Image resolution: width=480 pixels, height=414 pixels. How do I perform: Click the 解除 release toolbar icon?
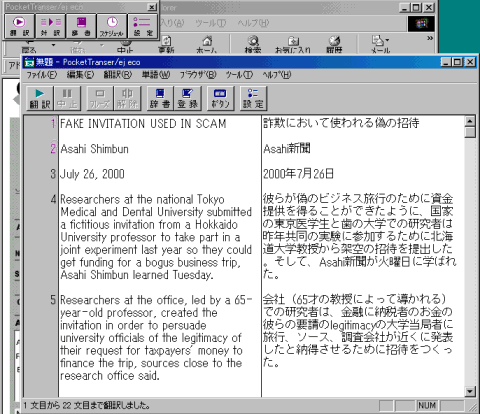click(x=127, y=98)
